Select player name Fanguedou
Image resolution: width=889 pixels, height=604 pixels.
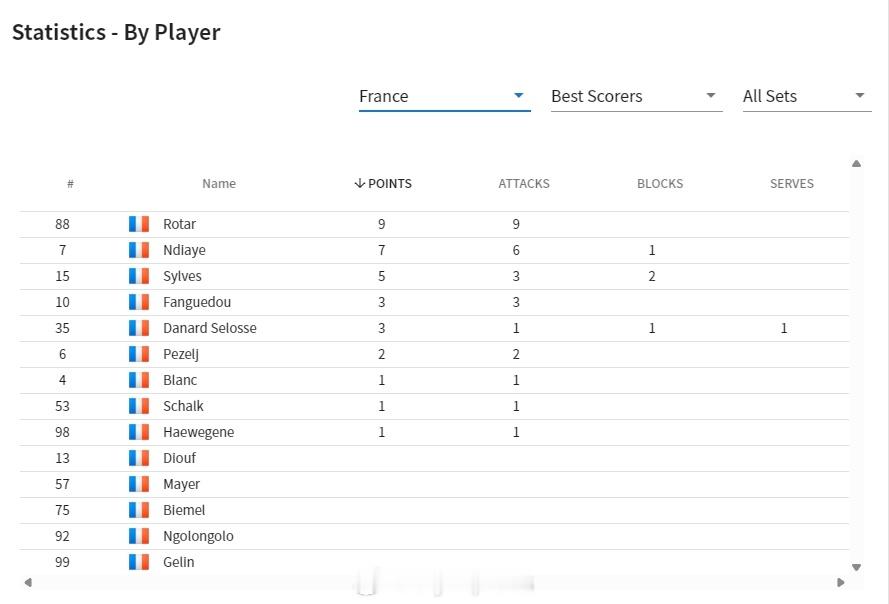click(197, 302)
